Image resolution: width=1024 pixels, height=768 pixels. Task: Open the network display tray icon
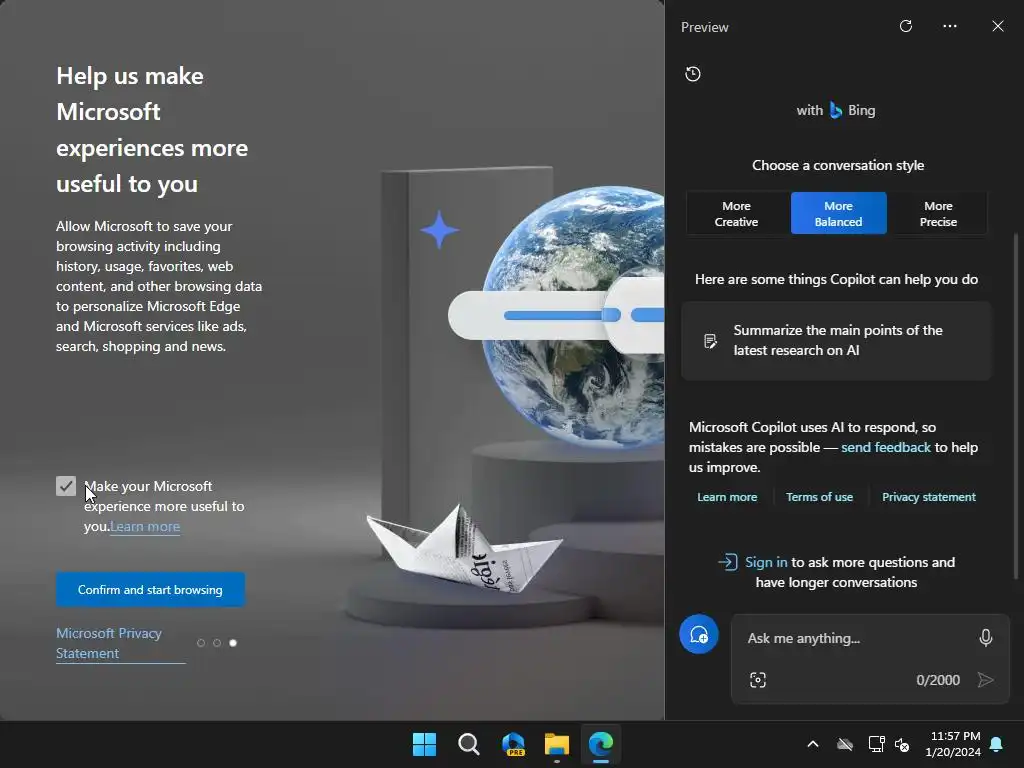pyautogui.click(x=876, y=744)
